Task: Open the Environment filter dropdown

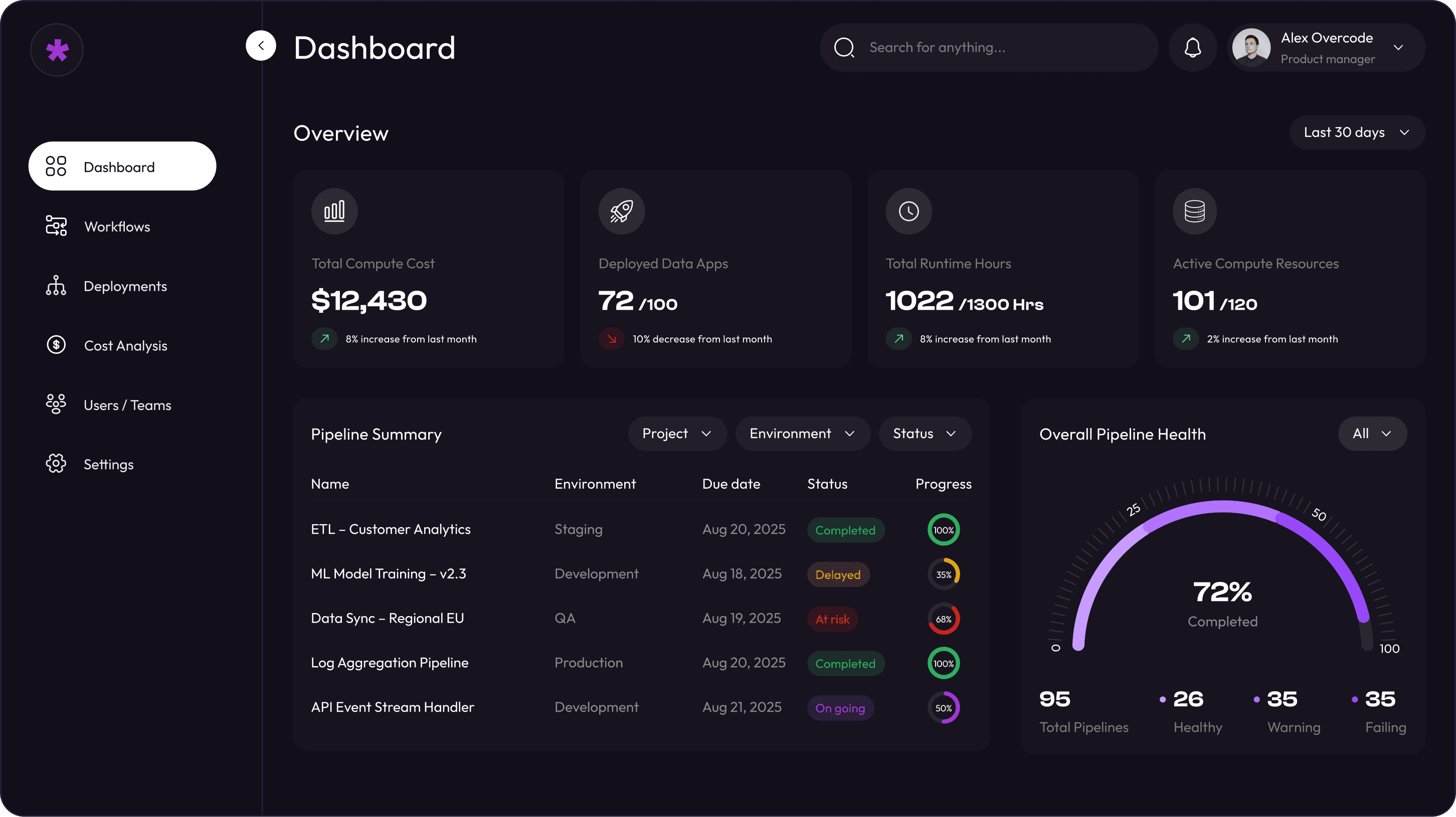Action: [x=802, y=434]
